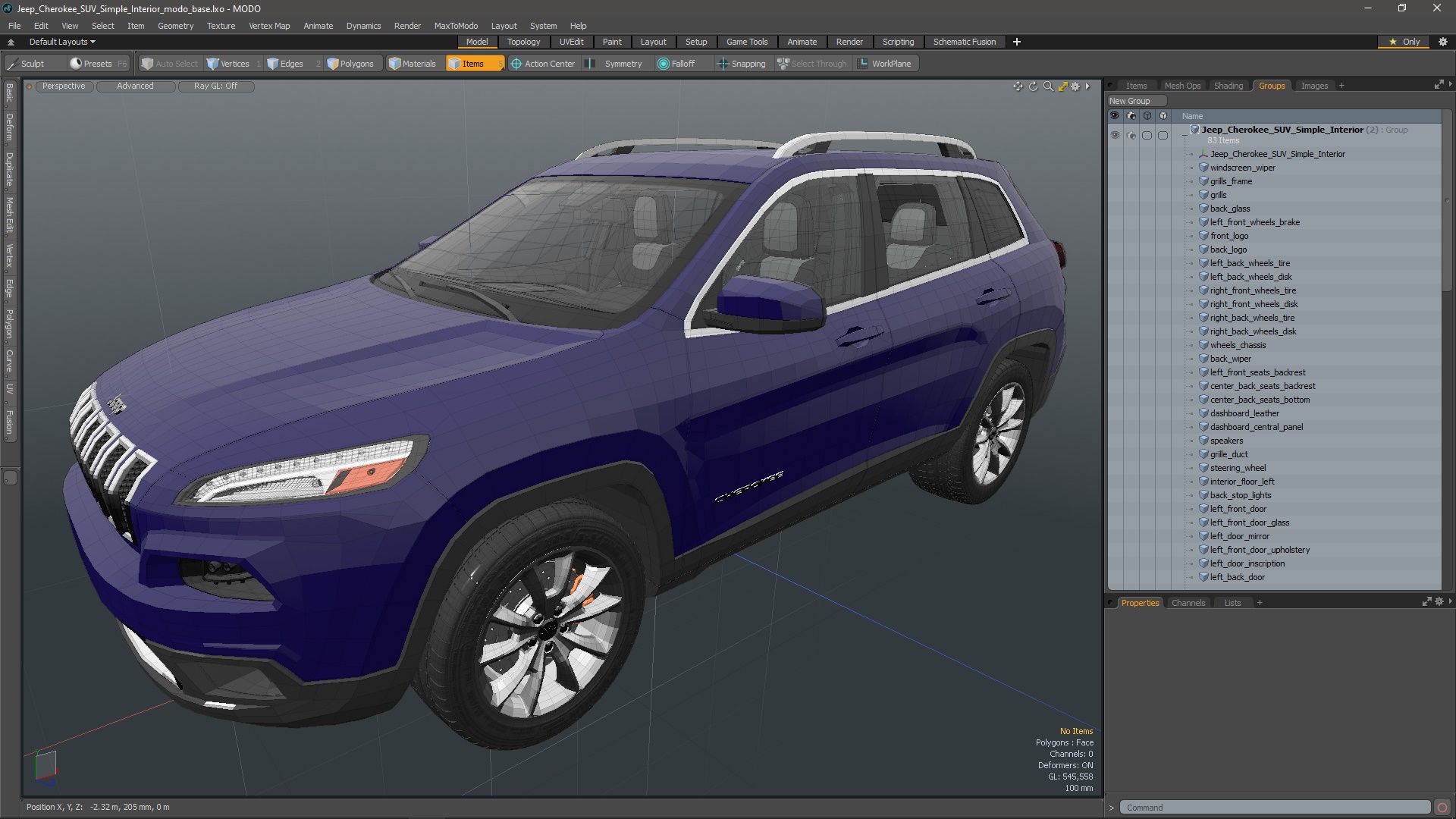This screenshot has height=819, width=1456.
Task: Open the viewport's arrow menu
Action: coord(1087,86)
